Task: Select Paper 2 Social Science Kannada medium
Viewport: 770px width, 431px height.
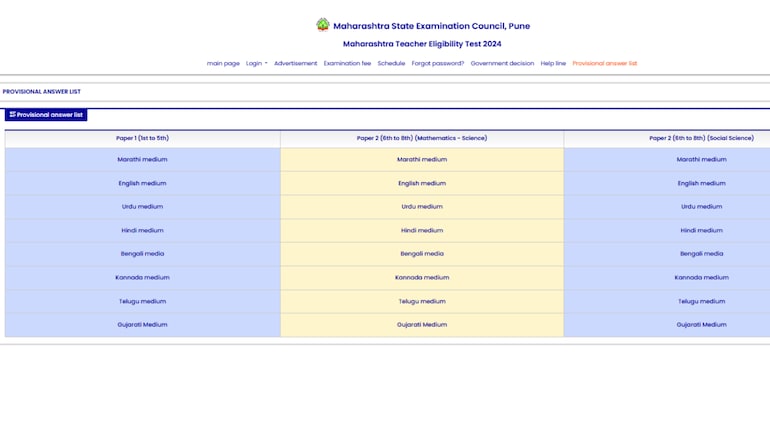Action: [701, 277]
